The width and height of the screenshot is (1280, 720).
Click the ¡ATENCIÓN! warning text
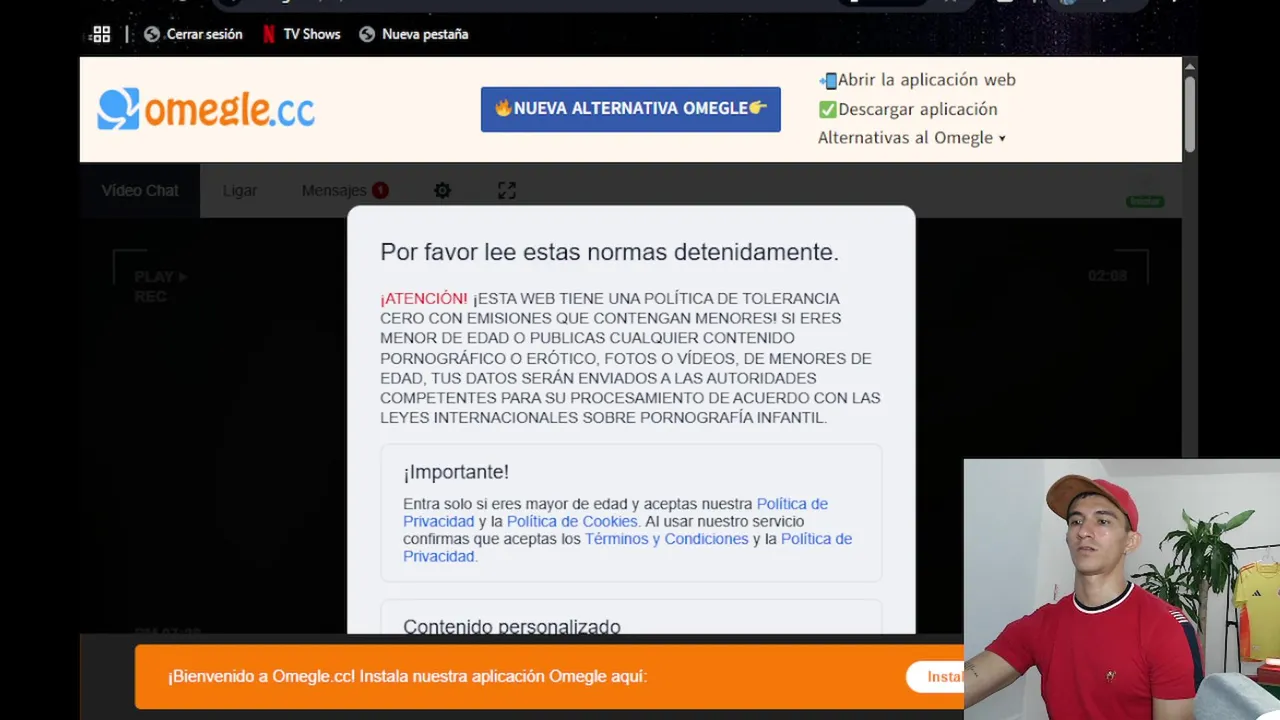tap(424, 298)
